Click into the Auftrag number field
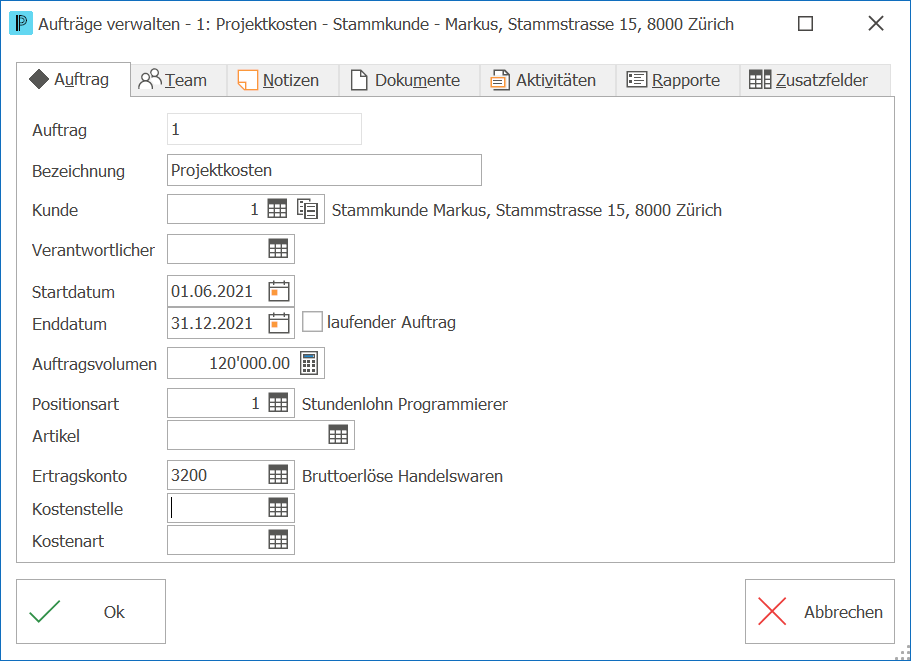Image resolution: width=911 pixels, height=661 pixels. pyautogui.click(x=264, y=129)
